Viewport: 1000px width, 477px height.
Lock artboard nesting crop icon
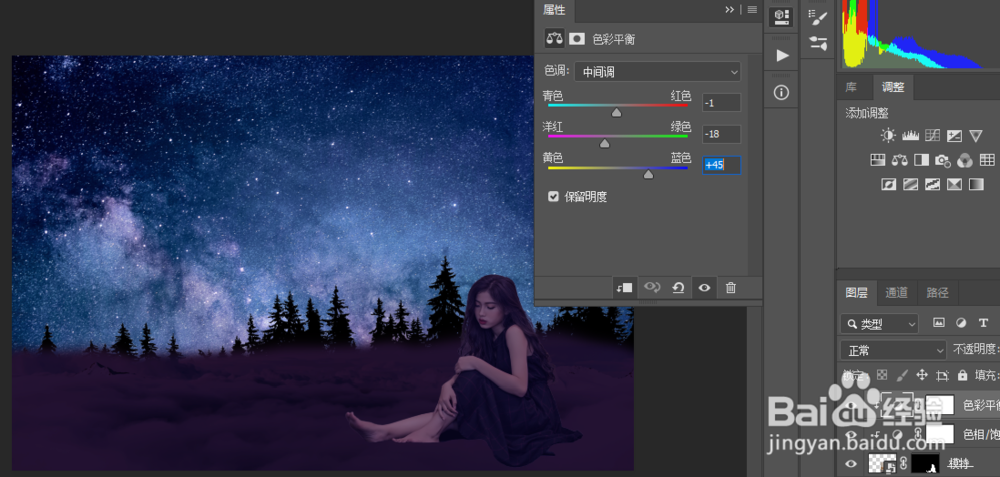942,375
